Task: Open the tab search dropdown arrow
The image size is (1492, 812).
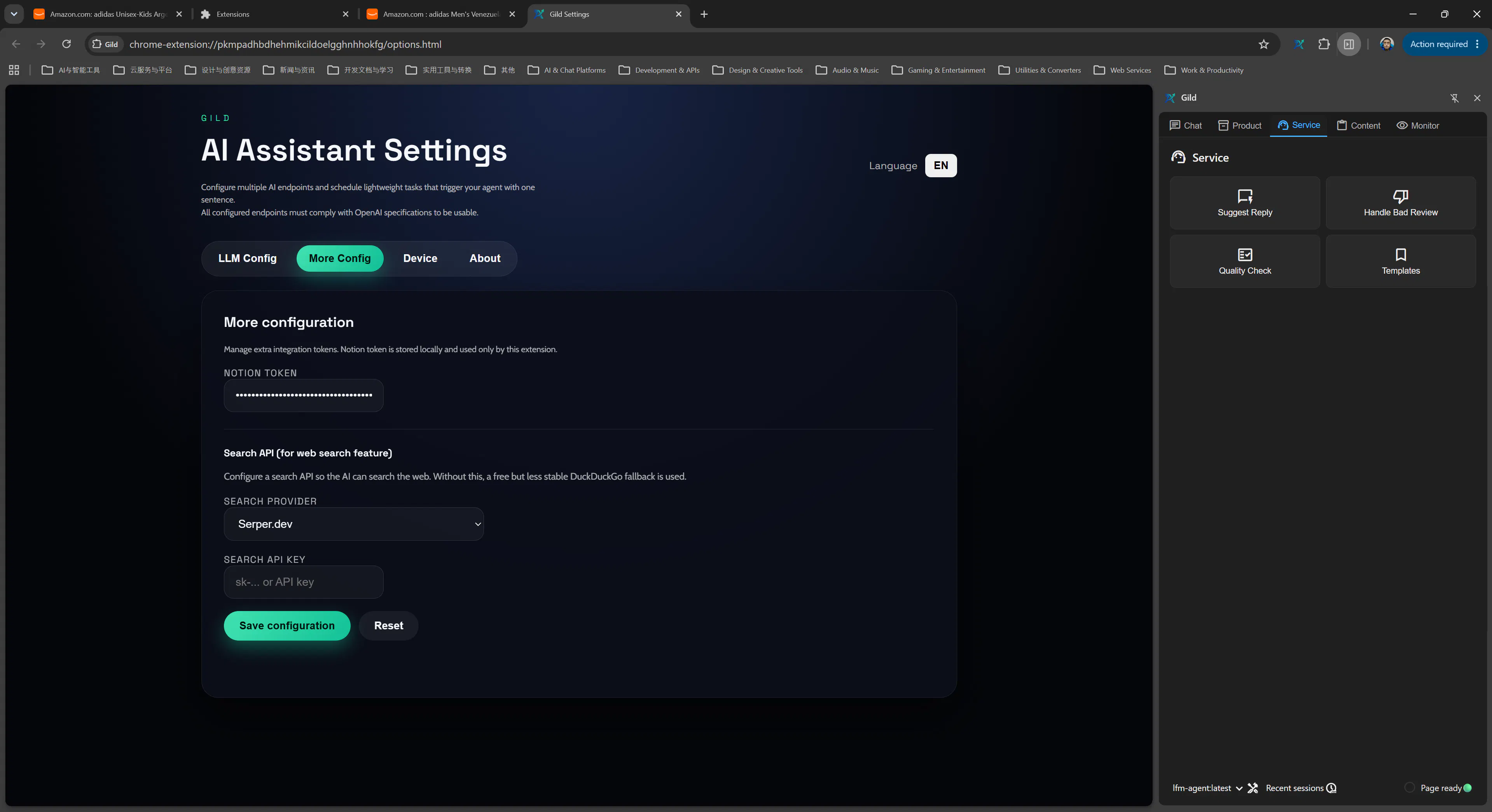Action: (x=14, y=14)
